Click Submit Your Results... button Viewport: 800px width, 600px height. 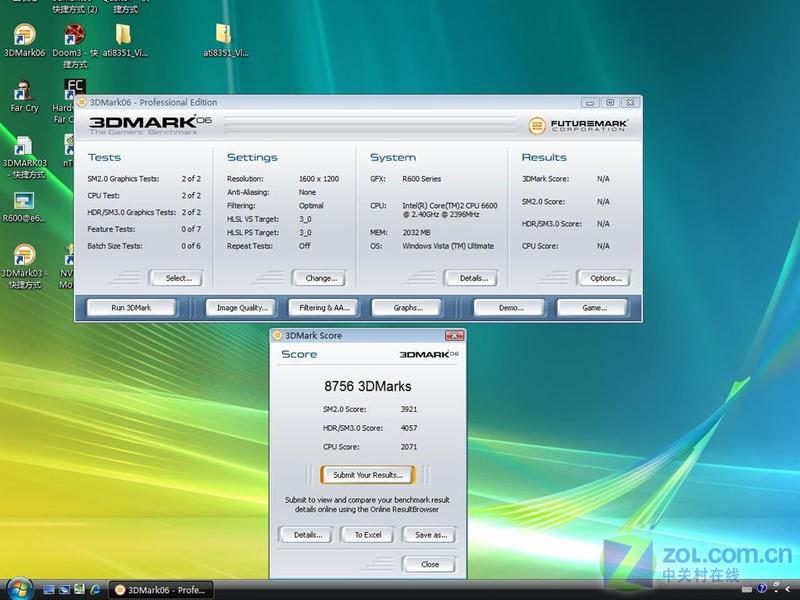[367, 475]
